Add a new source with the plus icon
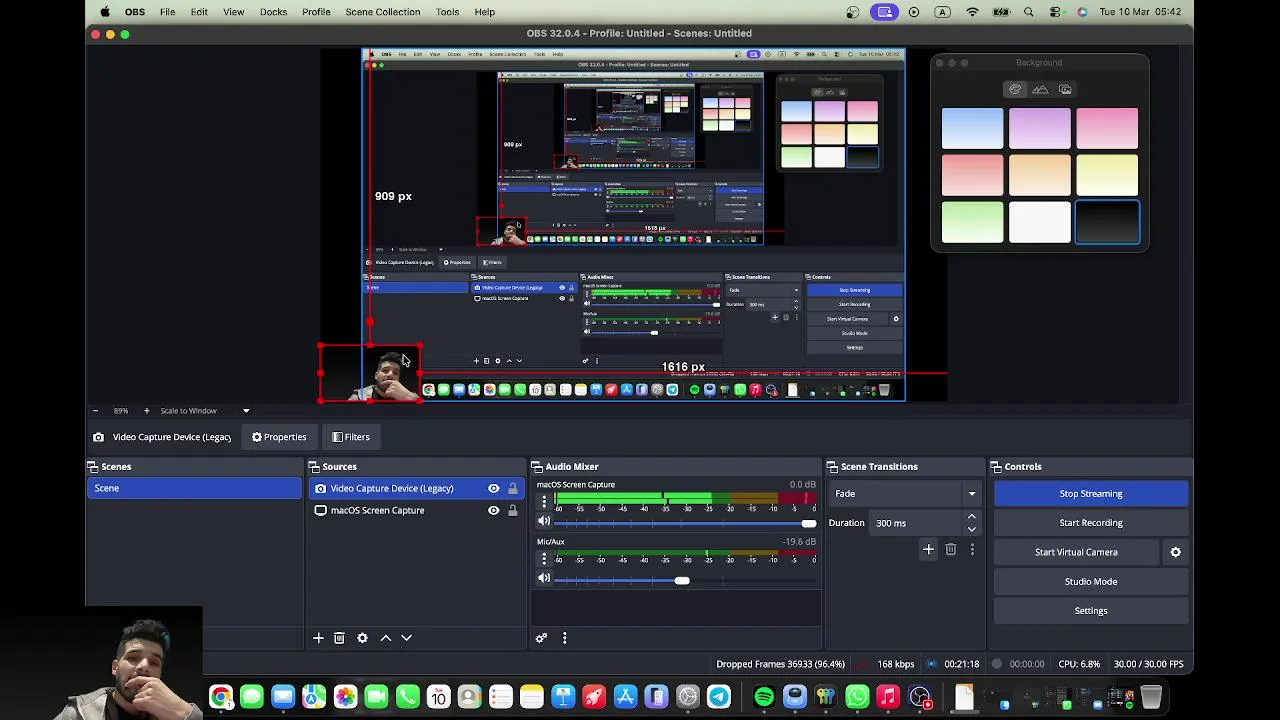The image size is (1280, 720). coord(318,638)
